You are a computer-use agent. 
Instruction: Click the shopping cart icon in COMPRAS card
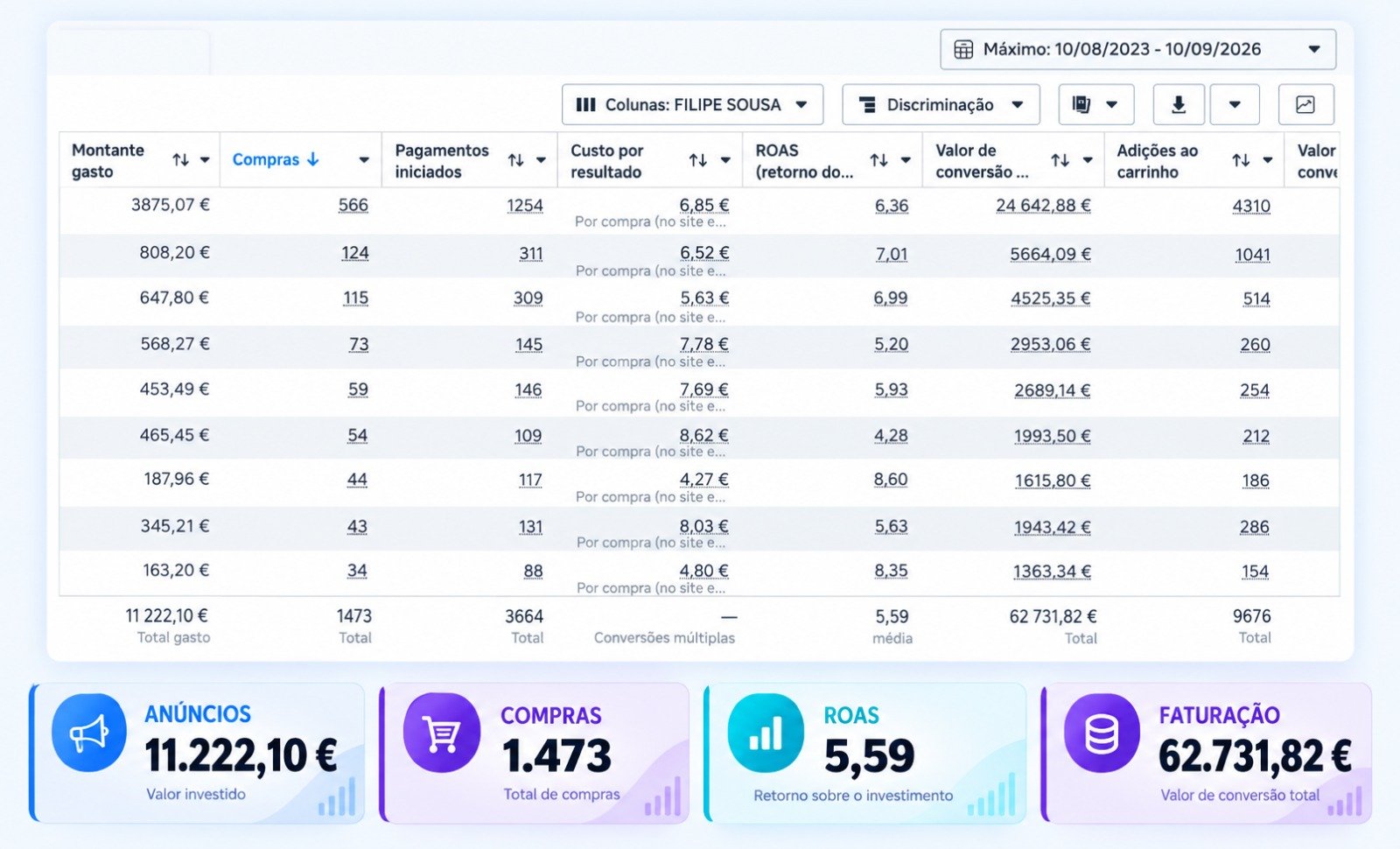441,733
